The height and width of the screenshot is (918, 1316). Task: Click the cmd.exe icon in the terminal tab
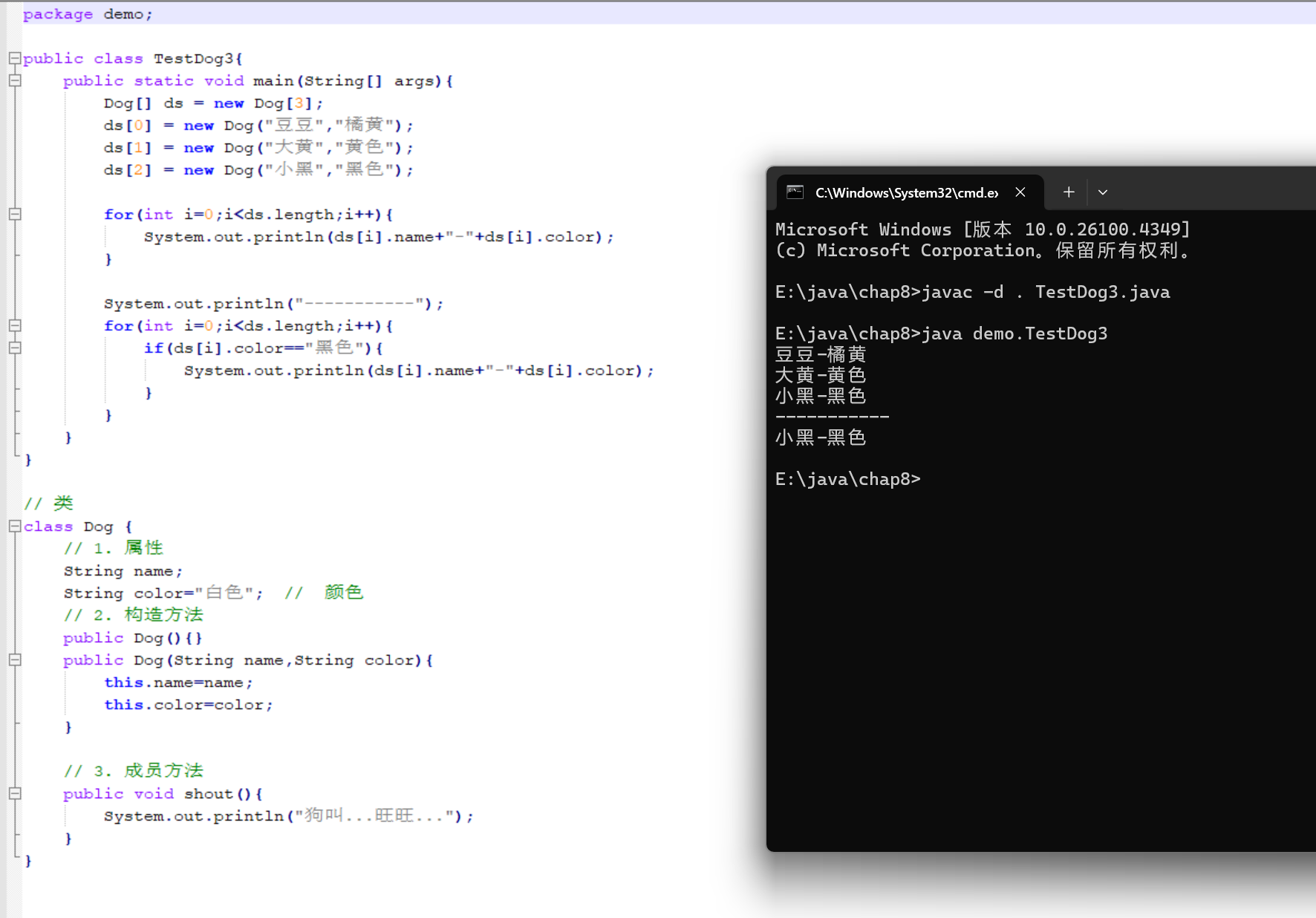795,192
